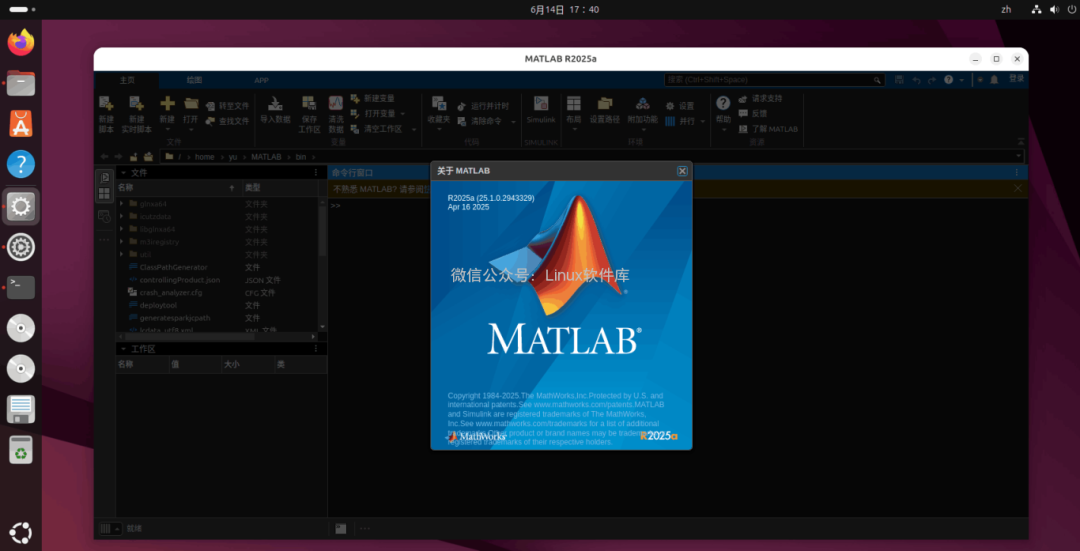Image resolution: width=1080 pixels, height=551 pixels.
Task: Expand Clear Commands (清除命令) dropdown
Action: [x=513, y=121]
